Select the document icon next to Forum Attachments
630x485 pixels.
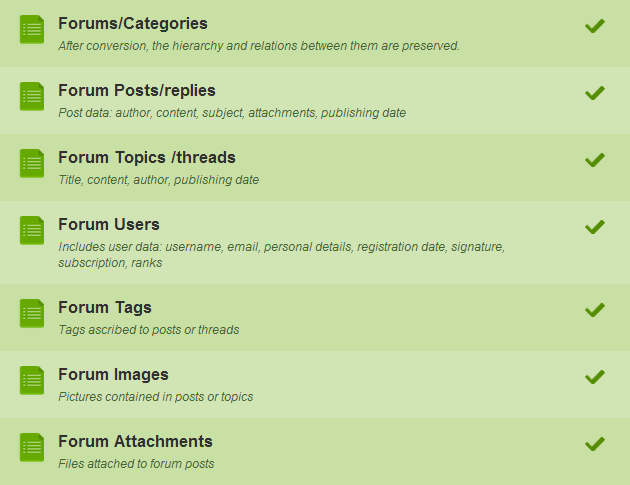click(x=32, y=448)
